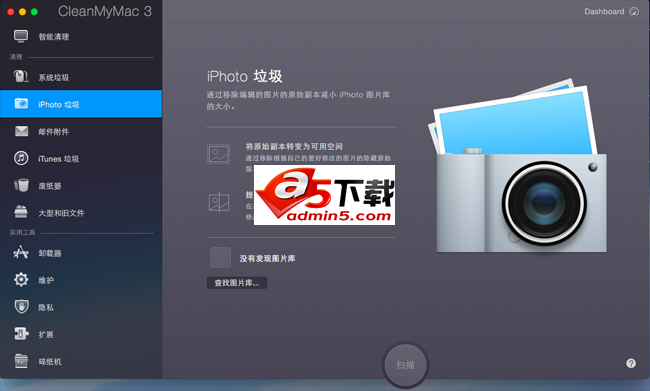
Task: Click the Smart Cleanup monitor icon
Action: click(x=21, y=36)
